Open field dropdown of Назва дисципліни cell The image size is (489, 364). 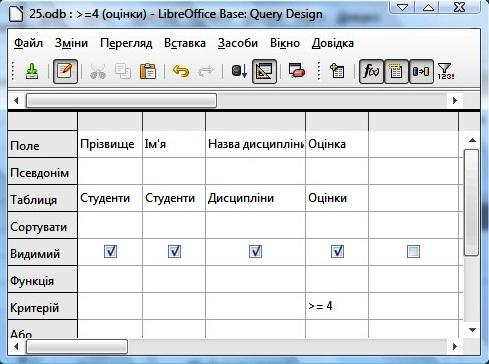pyautogui.click(x=255, y=144)
